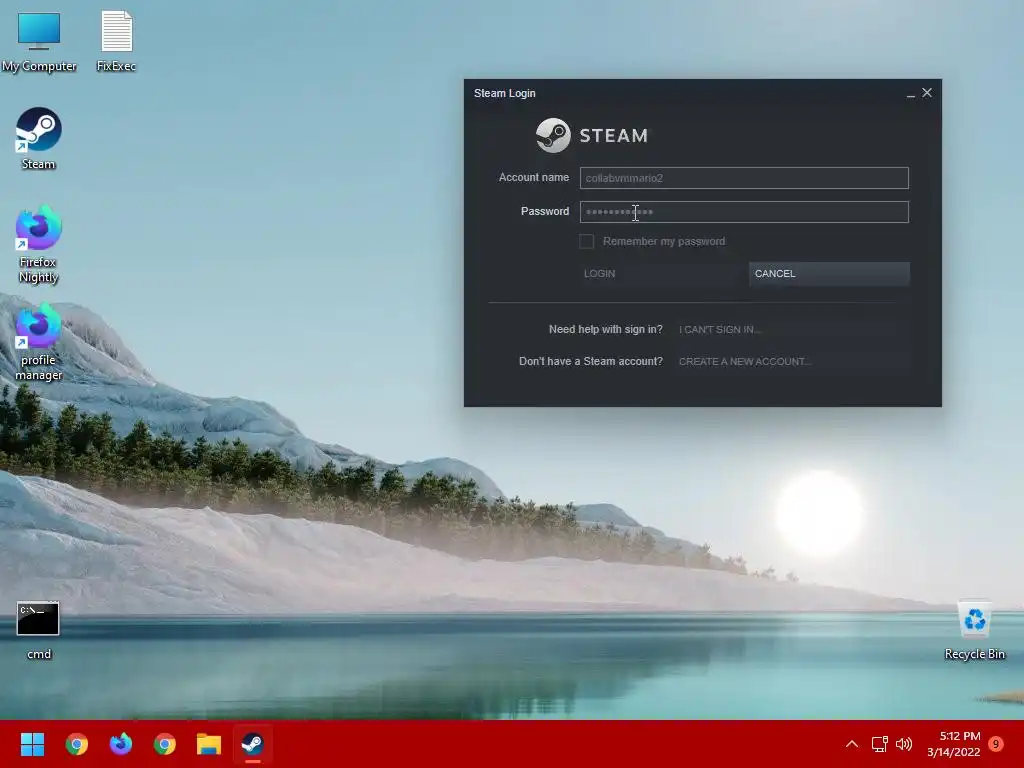1024x768 pixels.
Task: Focus the Account name field
Action: coord(744,178)
